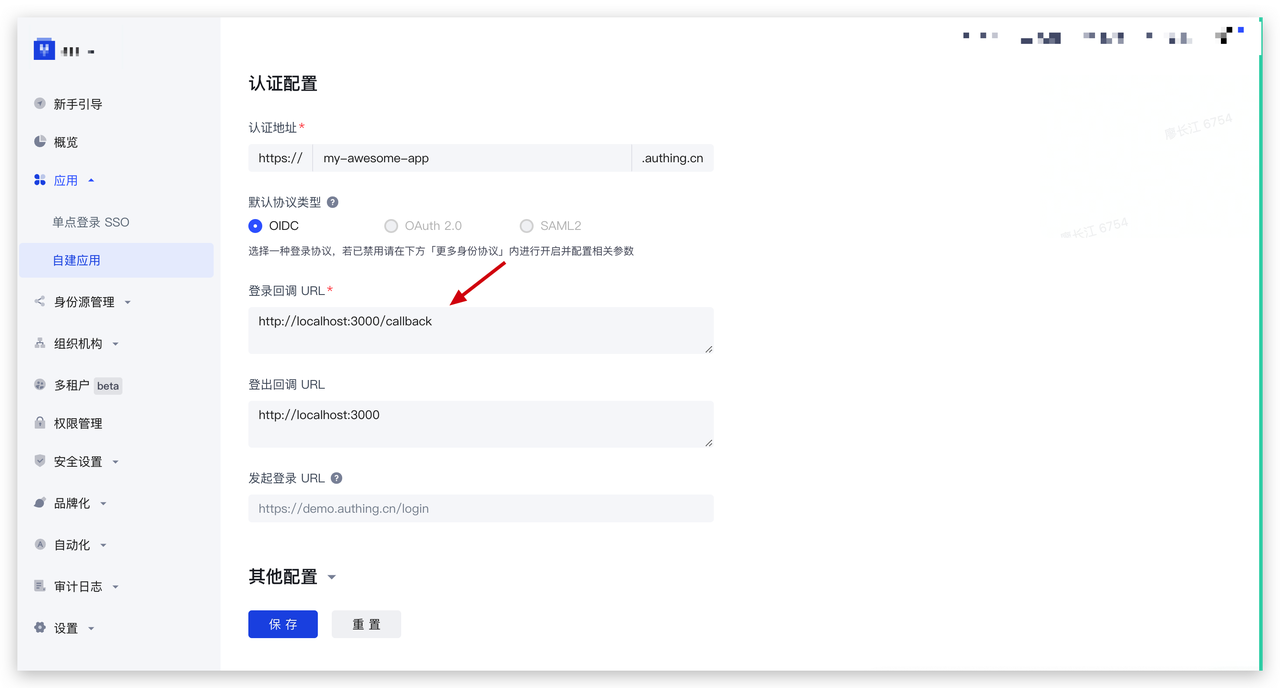This screenshot has width=1280, height=688.
Task: Switch to the 单点登录 SSO page
Action: (90, 221)
